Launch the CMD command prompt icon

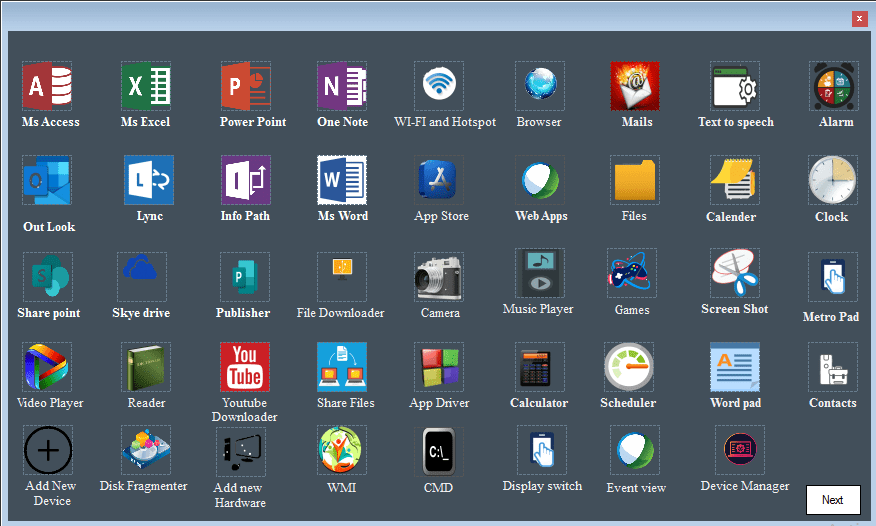pos(439,450)
